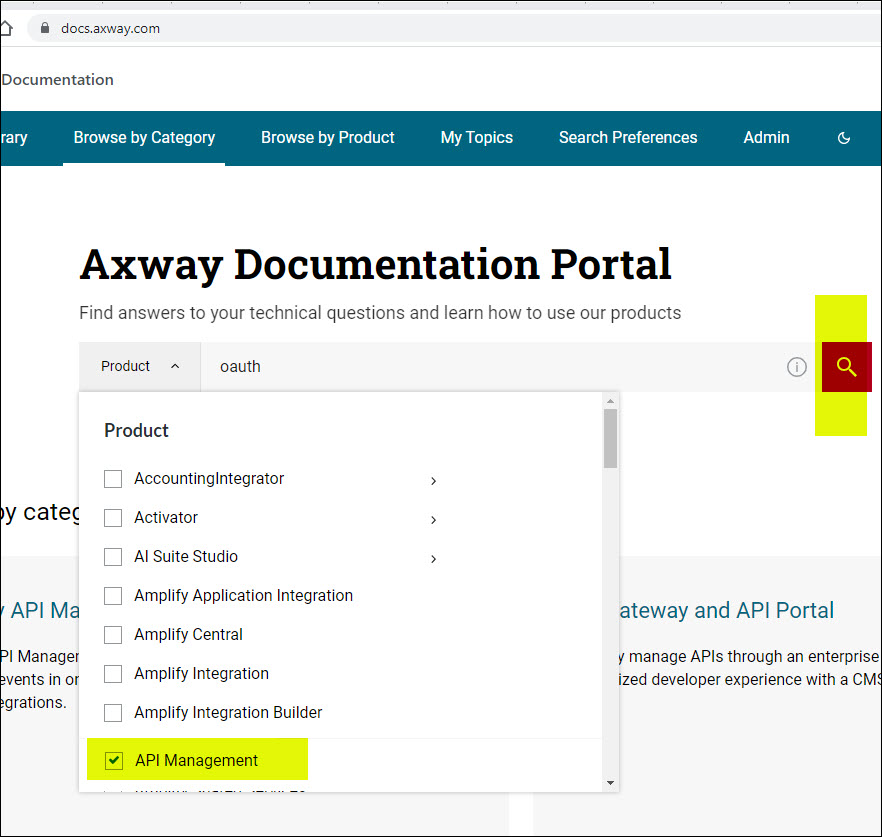Go to the Admin menu item

[x=766, y=138]
